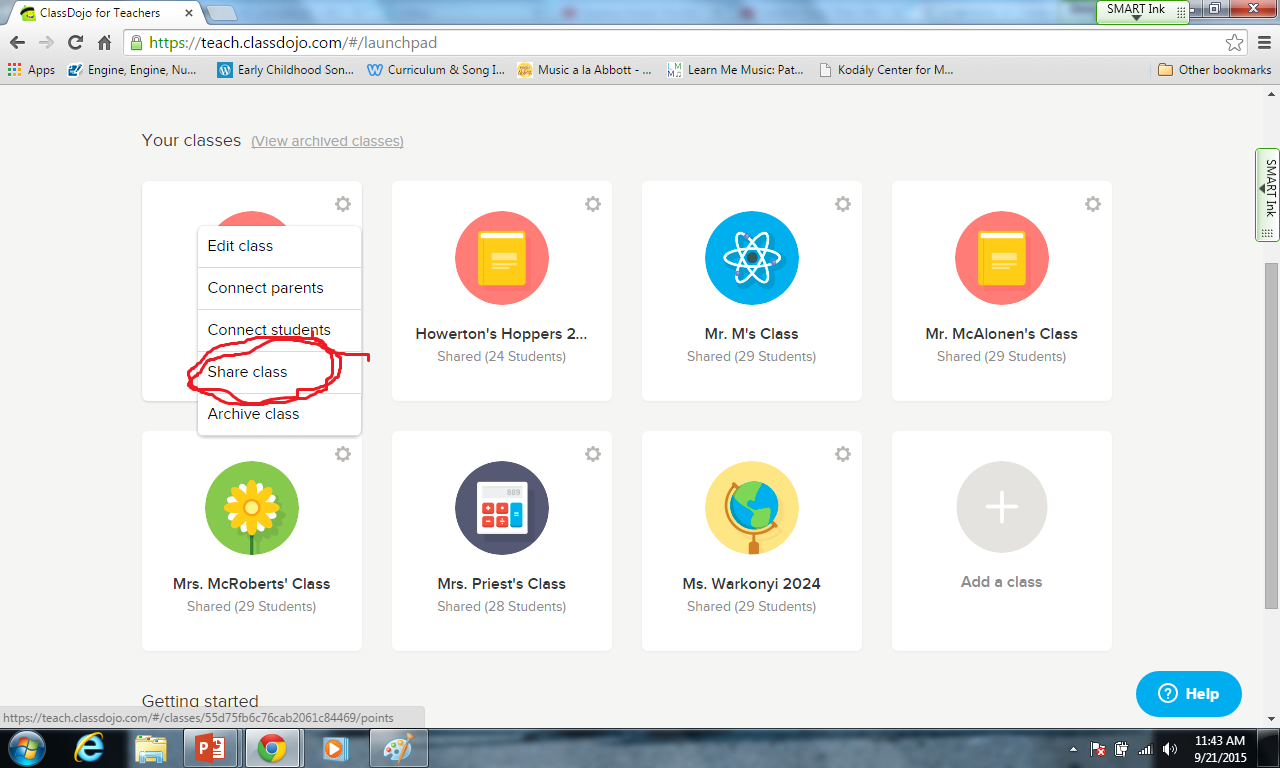Screen dimensions: 1280x768
Task: Open settings gear on Mr. M's Class card
Action: pos(843,204)
